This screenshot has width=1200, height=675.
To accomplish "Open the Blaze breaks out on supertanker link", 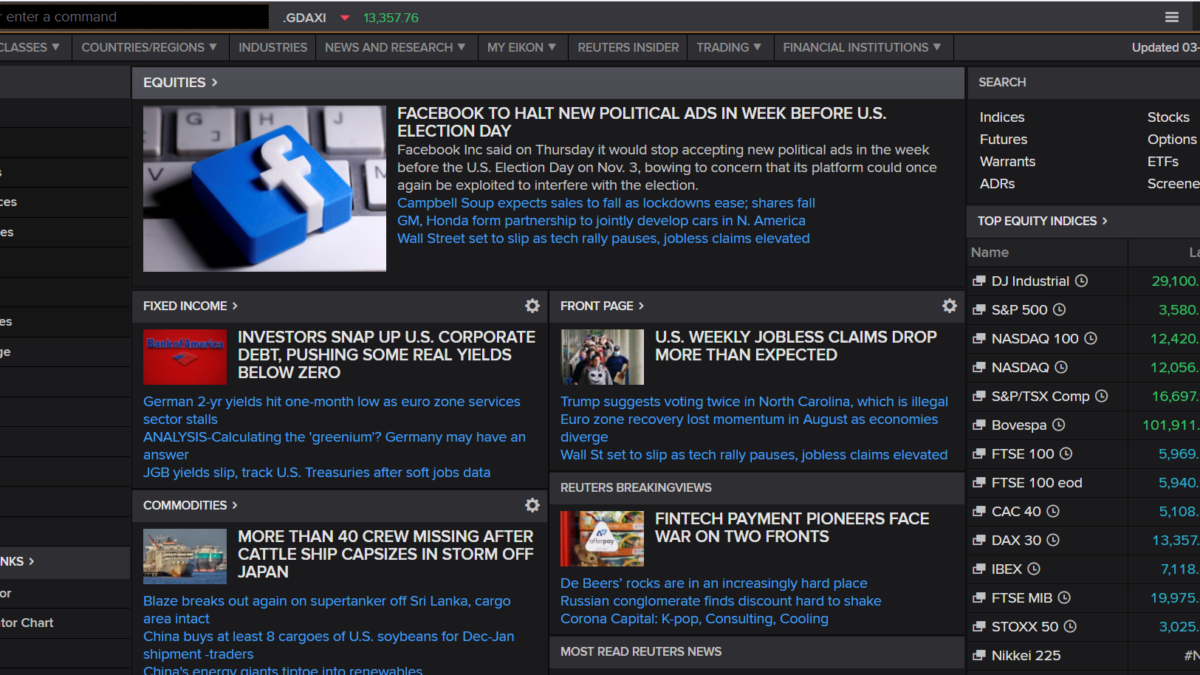I will (x=327, y=610).
